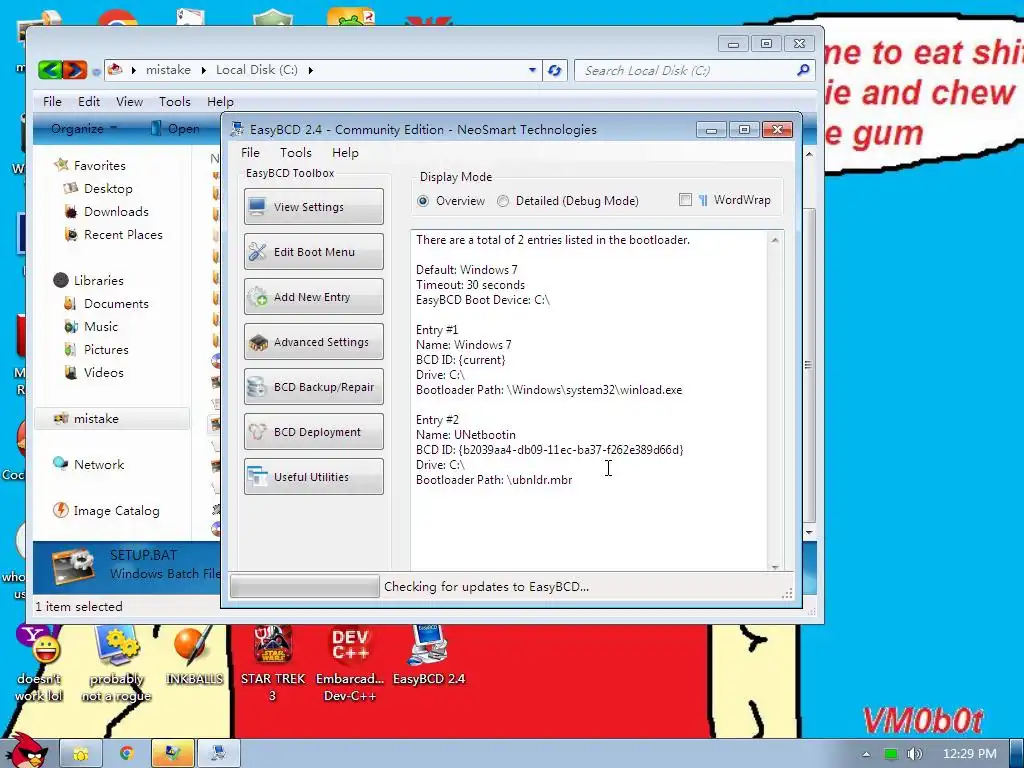Open "doesn't work lol" desktop icon

pos(39,663)
